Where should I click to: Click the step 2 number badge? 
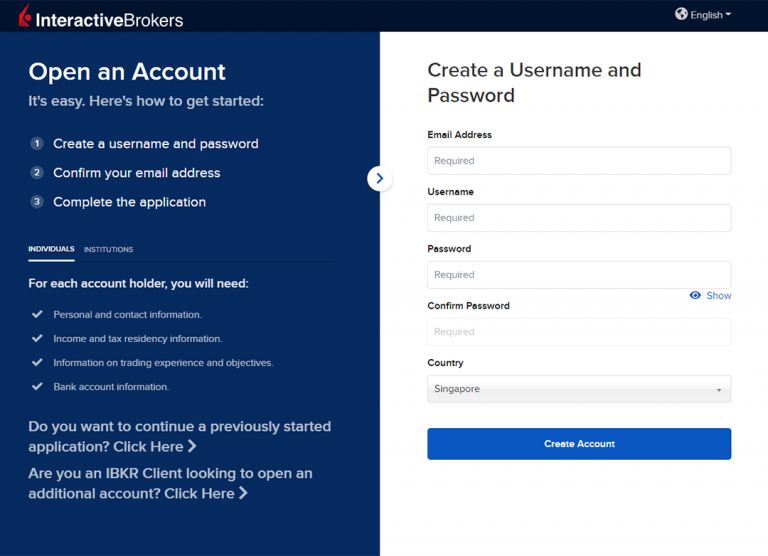point(37,173)
